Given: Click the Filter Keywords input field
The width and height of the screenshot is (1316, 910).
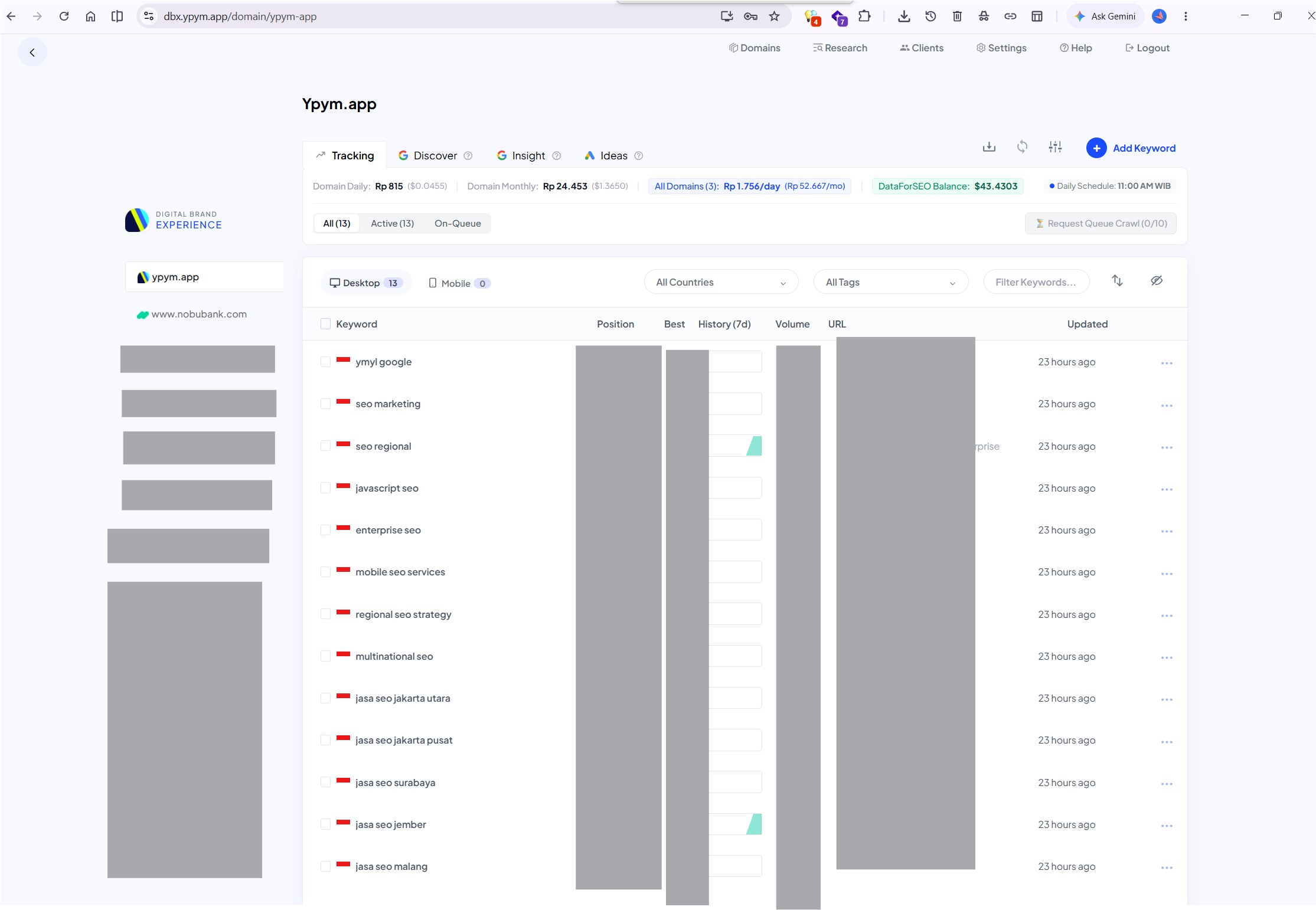Looking at the screenshot, I should [1036, 282].
